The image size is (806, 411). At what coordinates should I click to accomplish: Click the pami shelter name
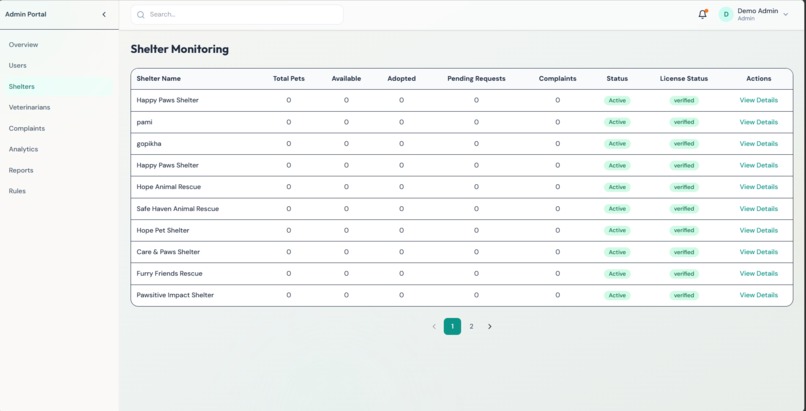pos(144,122)
